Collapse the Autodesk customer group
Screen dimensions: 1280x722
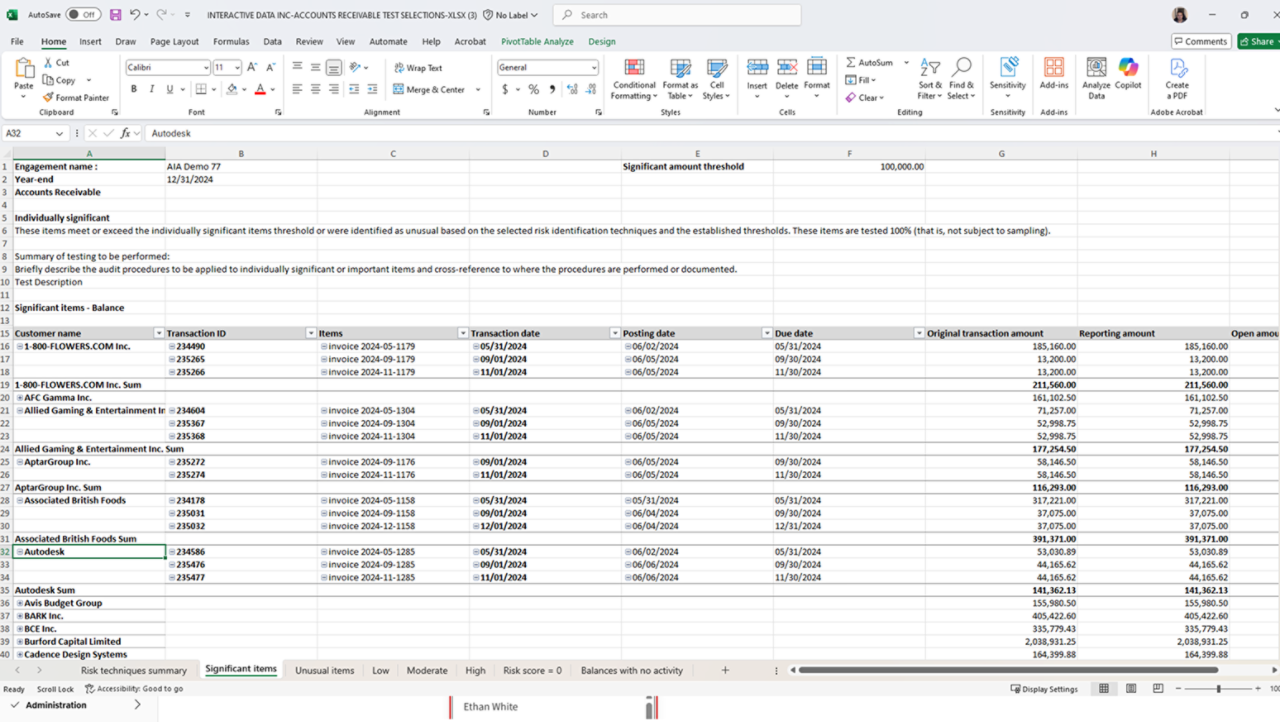[x=20, y=552]
